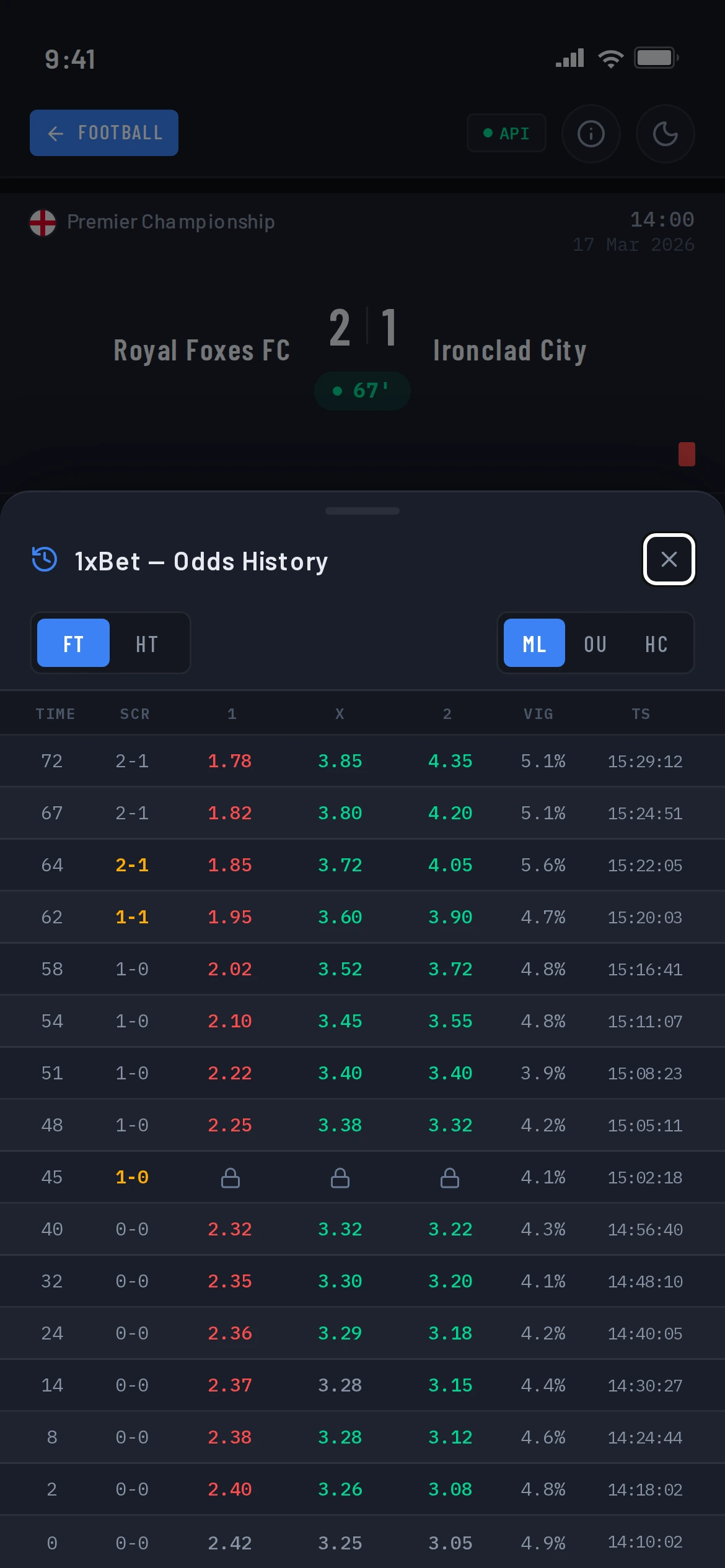Click the England flag league icon
This screenshot has width=725, height=1568.
coord(43,222)
